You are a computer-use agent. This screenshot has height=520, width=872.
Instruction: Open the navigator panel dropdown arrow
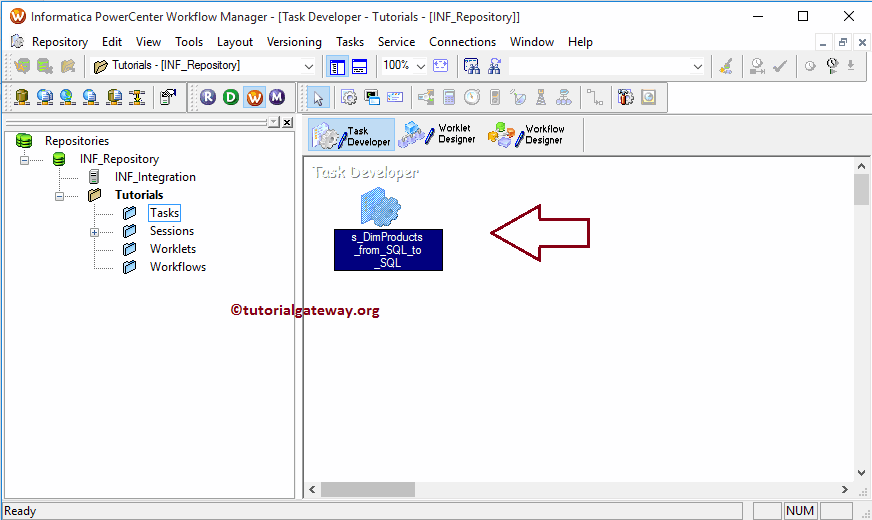(274, 122)
